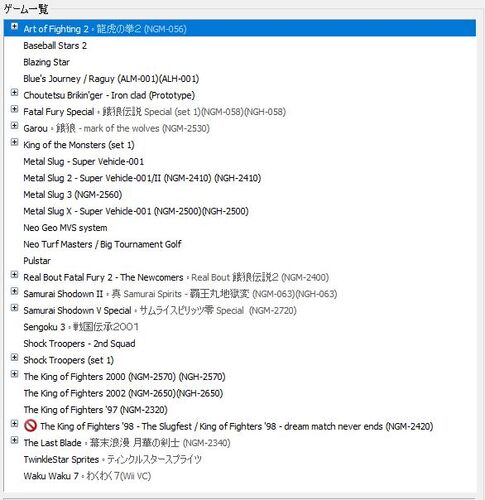Select Metal Slug 2 (NGM-2410)
The width and height of the screenshot is (485, 500).
[x=142, y=178]
